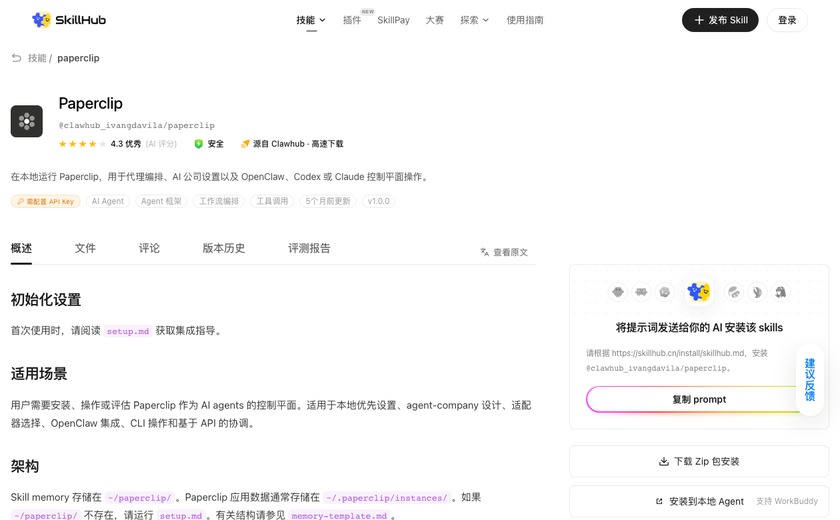
Task: Click the 建议反馈 floating button
Action: 809,380
